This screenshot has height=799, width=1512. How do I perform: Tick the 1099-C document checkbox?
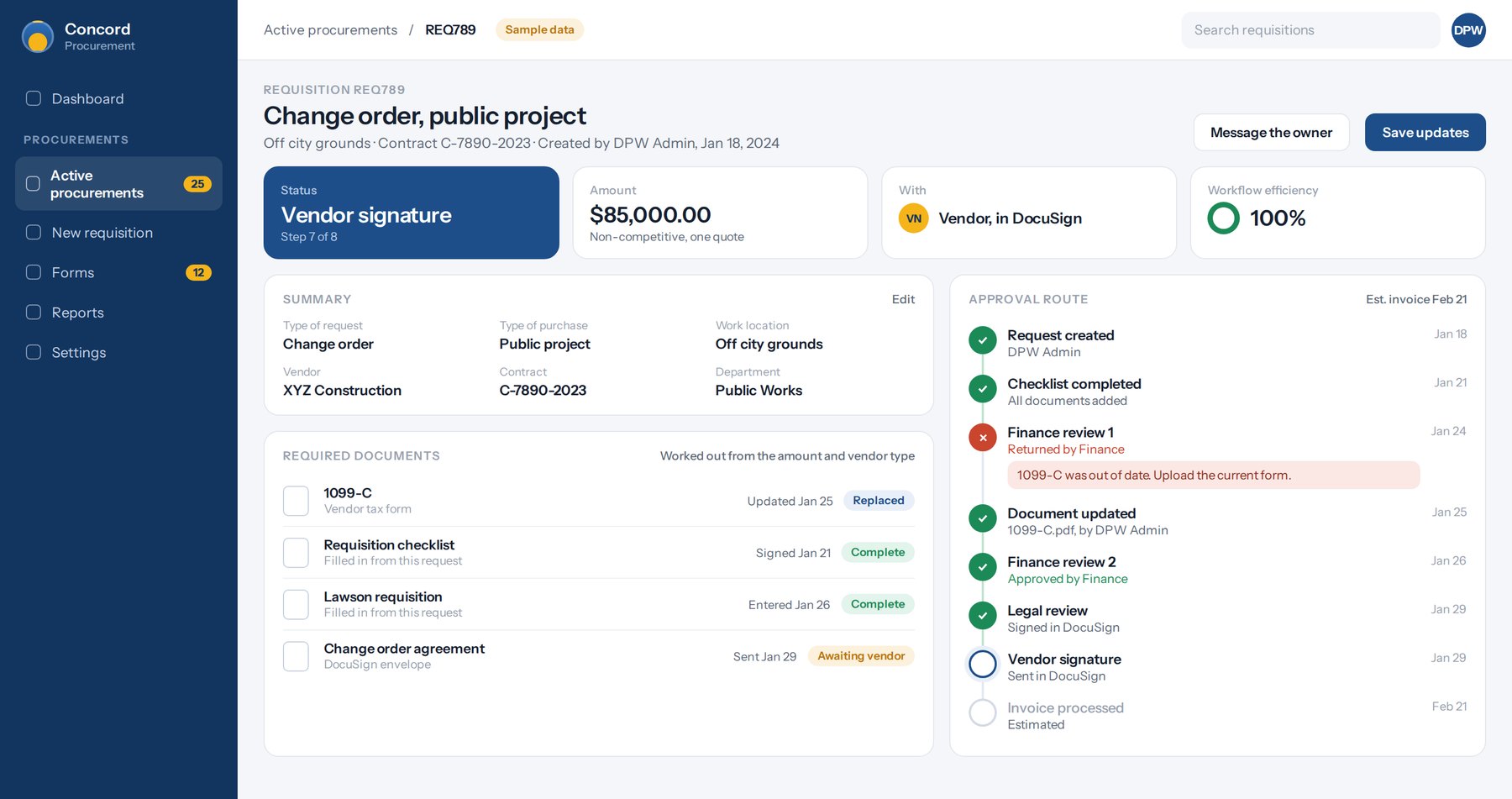296,501
